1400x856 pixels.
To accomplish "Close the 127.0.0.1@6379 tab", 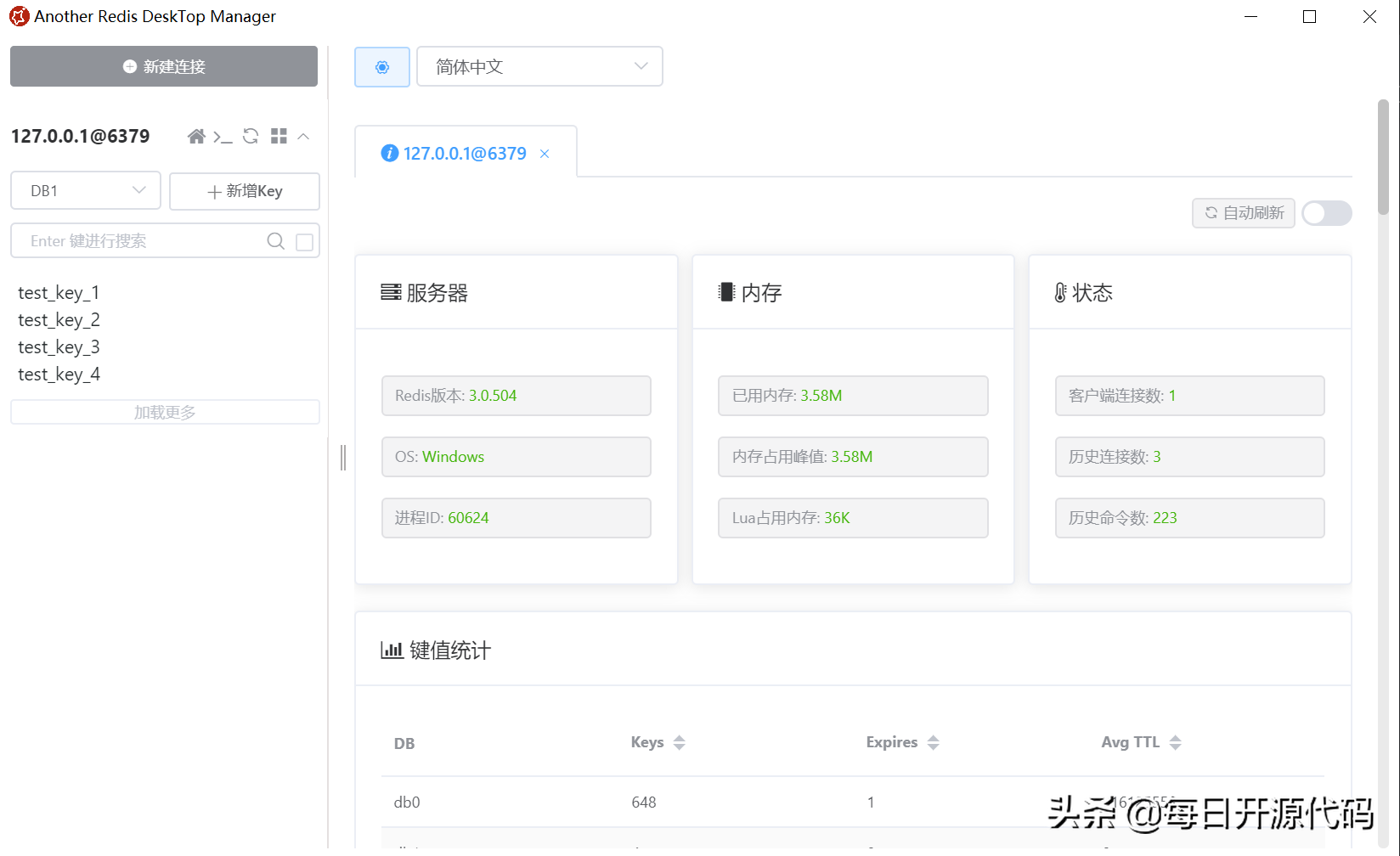I will pyautogui.click(x=545, y=154).
